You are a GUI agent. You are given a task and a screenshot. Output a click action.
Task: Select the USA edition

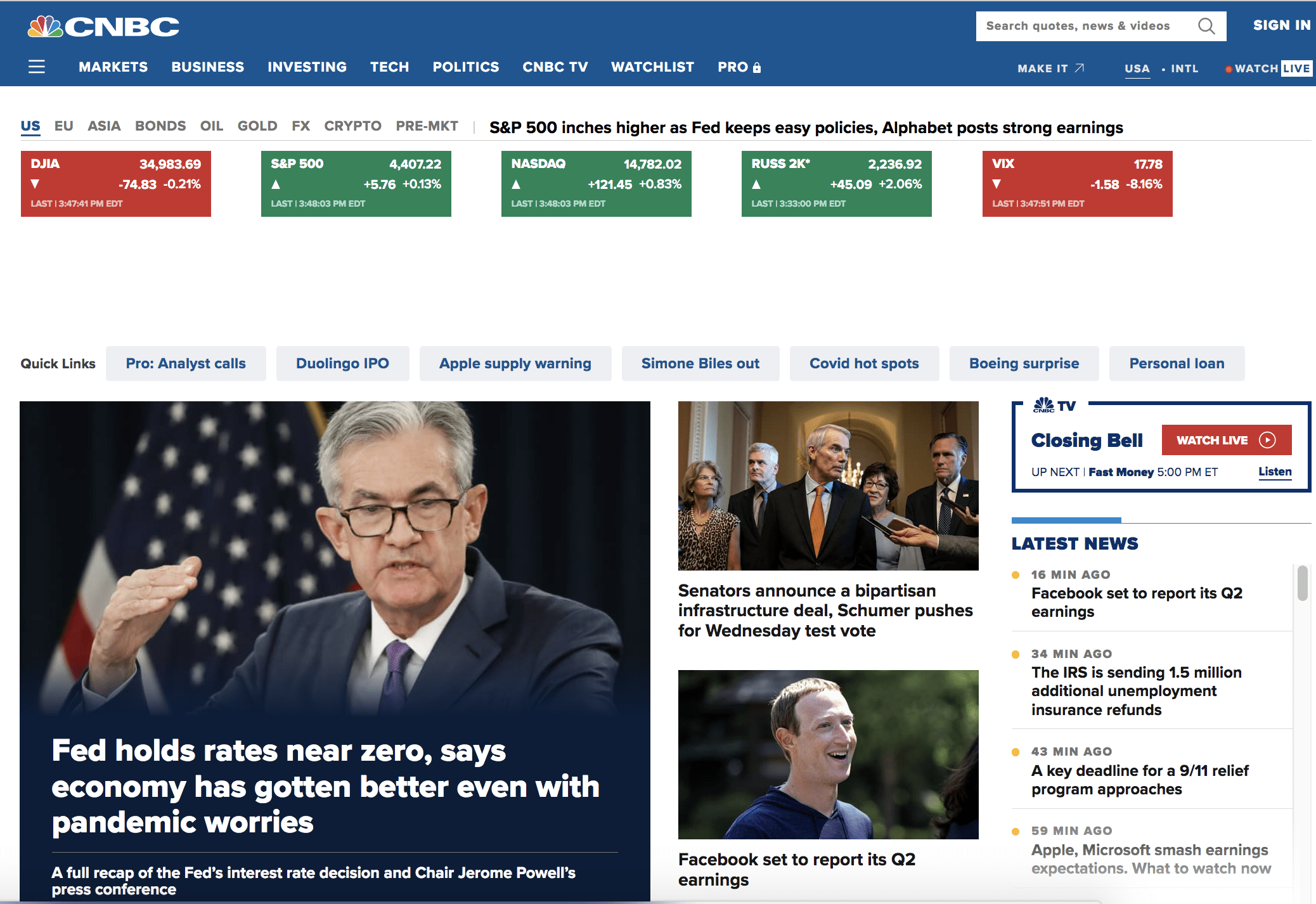coord(1137,68)
